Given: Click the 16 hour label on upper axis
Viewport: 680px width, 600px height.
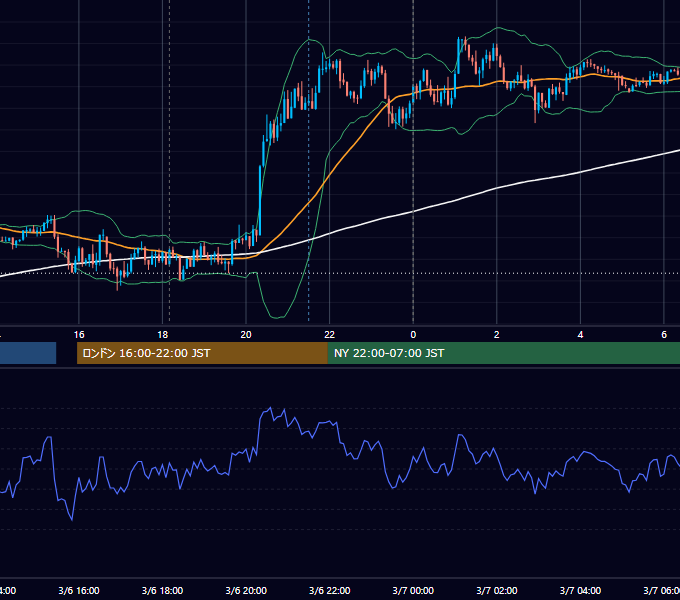Looking at the screenshot, I should [79, 335].
